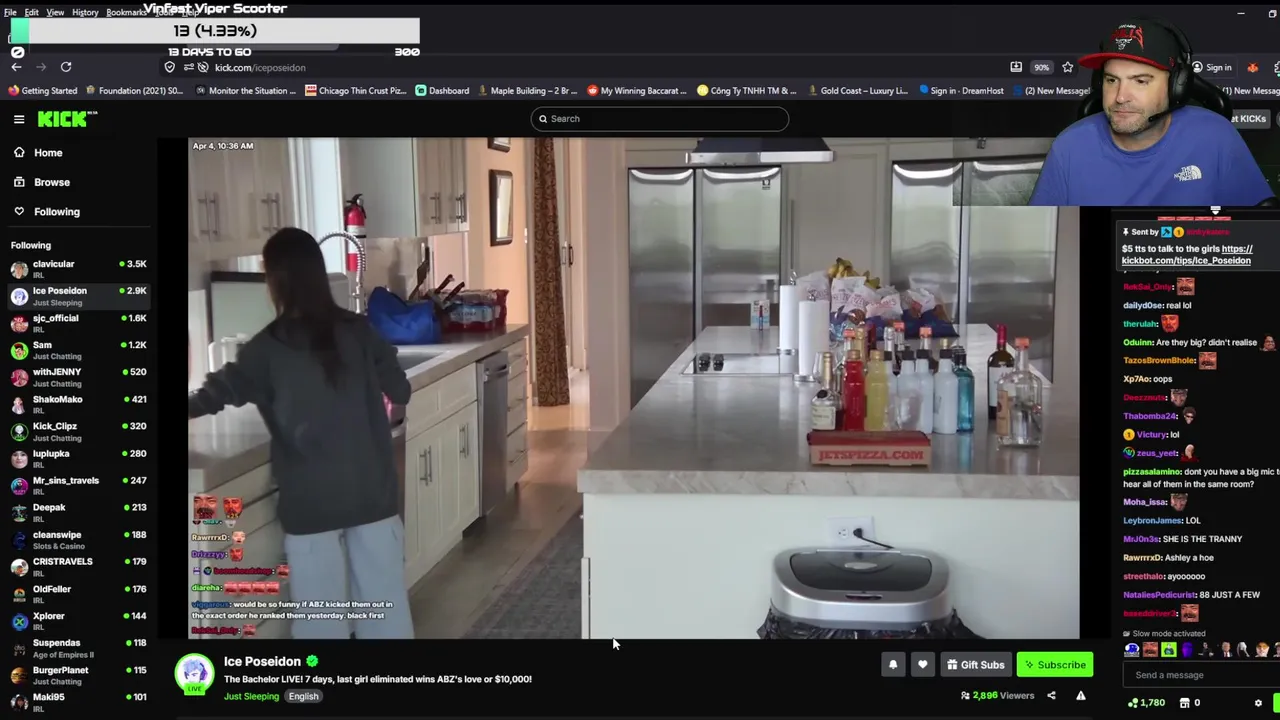Open Sign in DreamHost bookmark

point(960,91)
